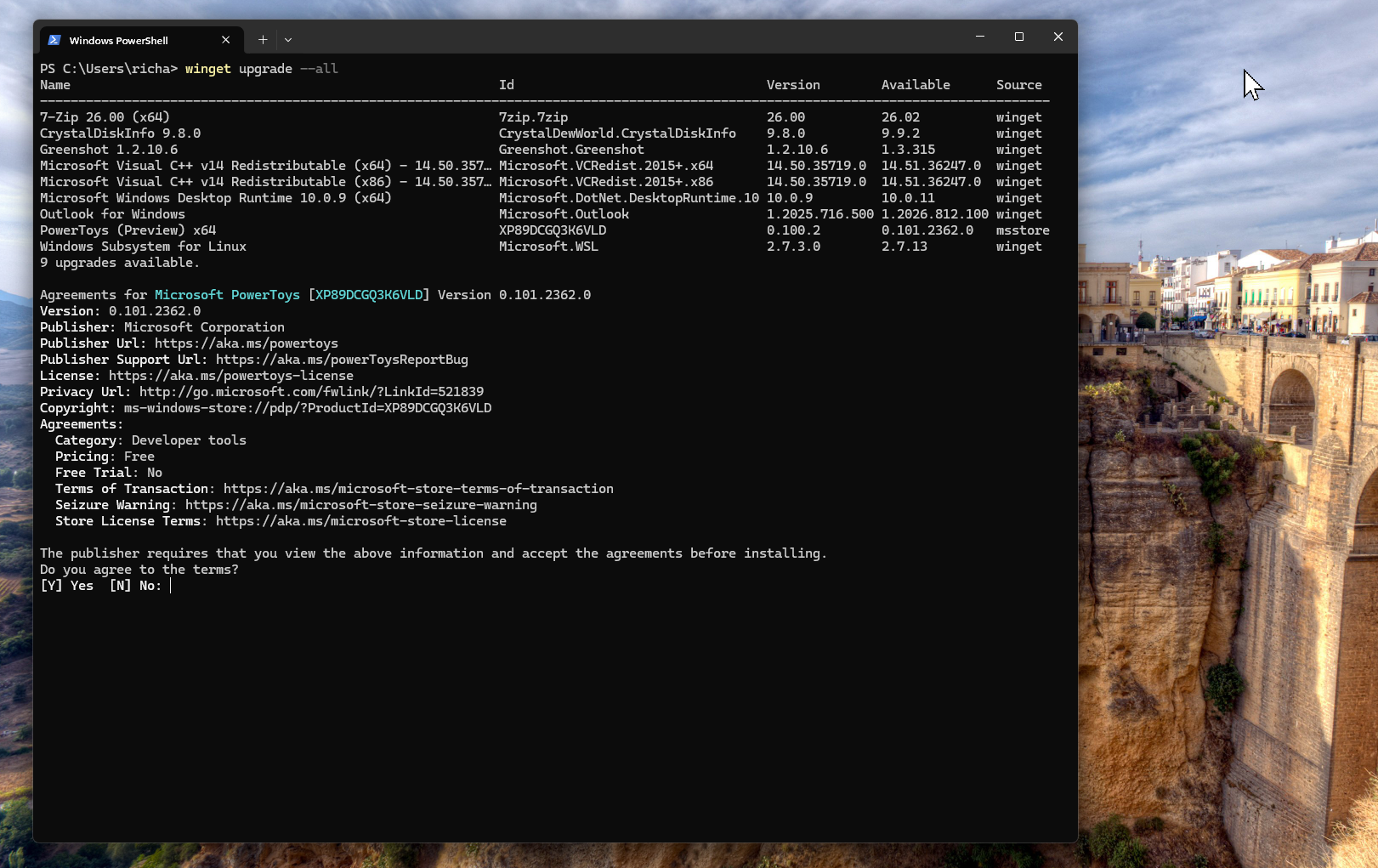Click the 'msstore' source entry
Image resolution: width=1378 pixels, height=868 pixels.
tap(1023, 230)
